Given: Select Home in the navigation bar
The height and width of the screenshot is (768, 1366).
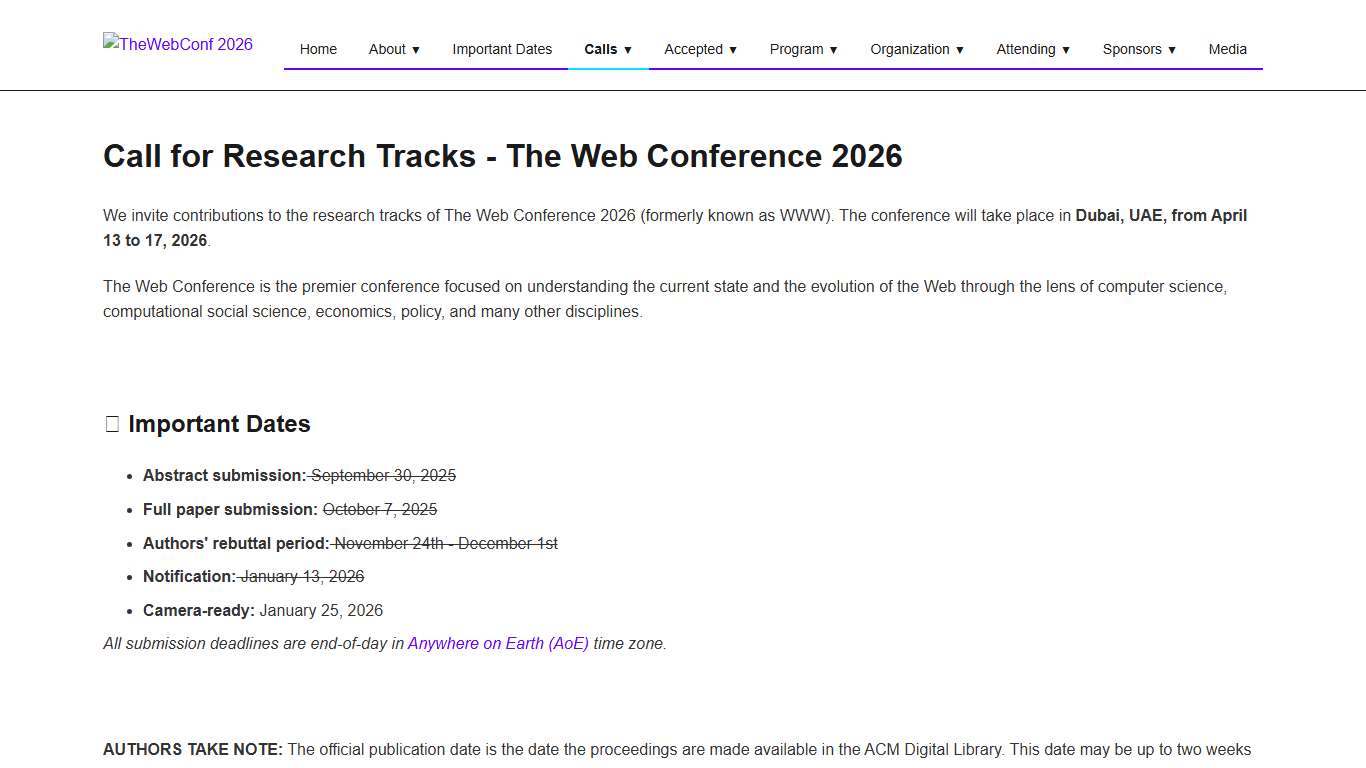Looking at the screenshot, I should [318, 49].
